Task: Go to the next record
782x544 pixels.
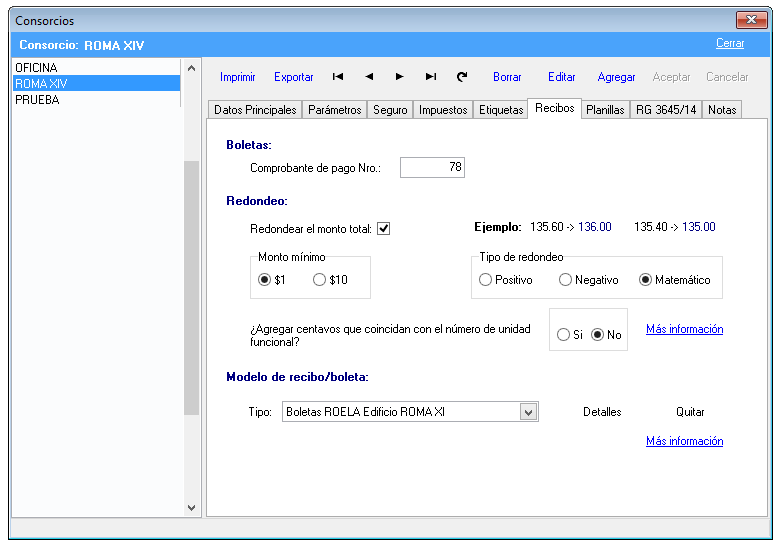Action: pyautogui.click(x=400, y=77)
